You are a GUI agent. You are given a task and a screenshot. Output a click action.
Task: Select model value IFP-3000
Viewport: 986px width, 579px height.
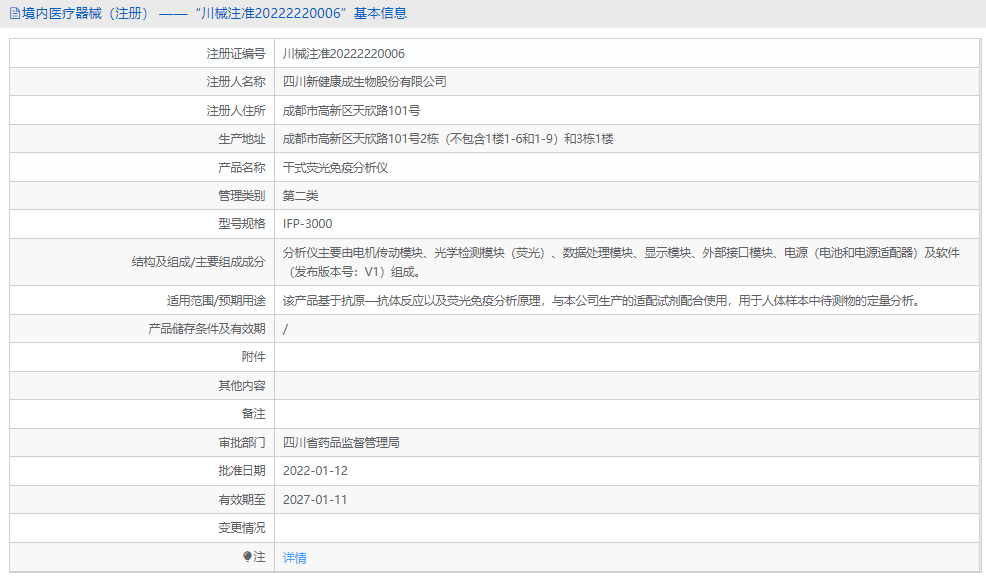click(x=307, y=224)
